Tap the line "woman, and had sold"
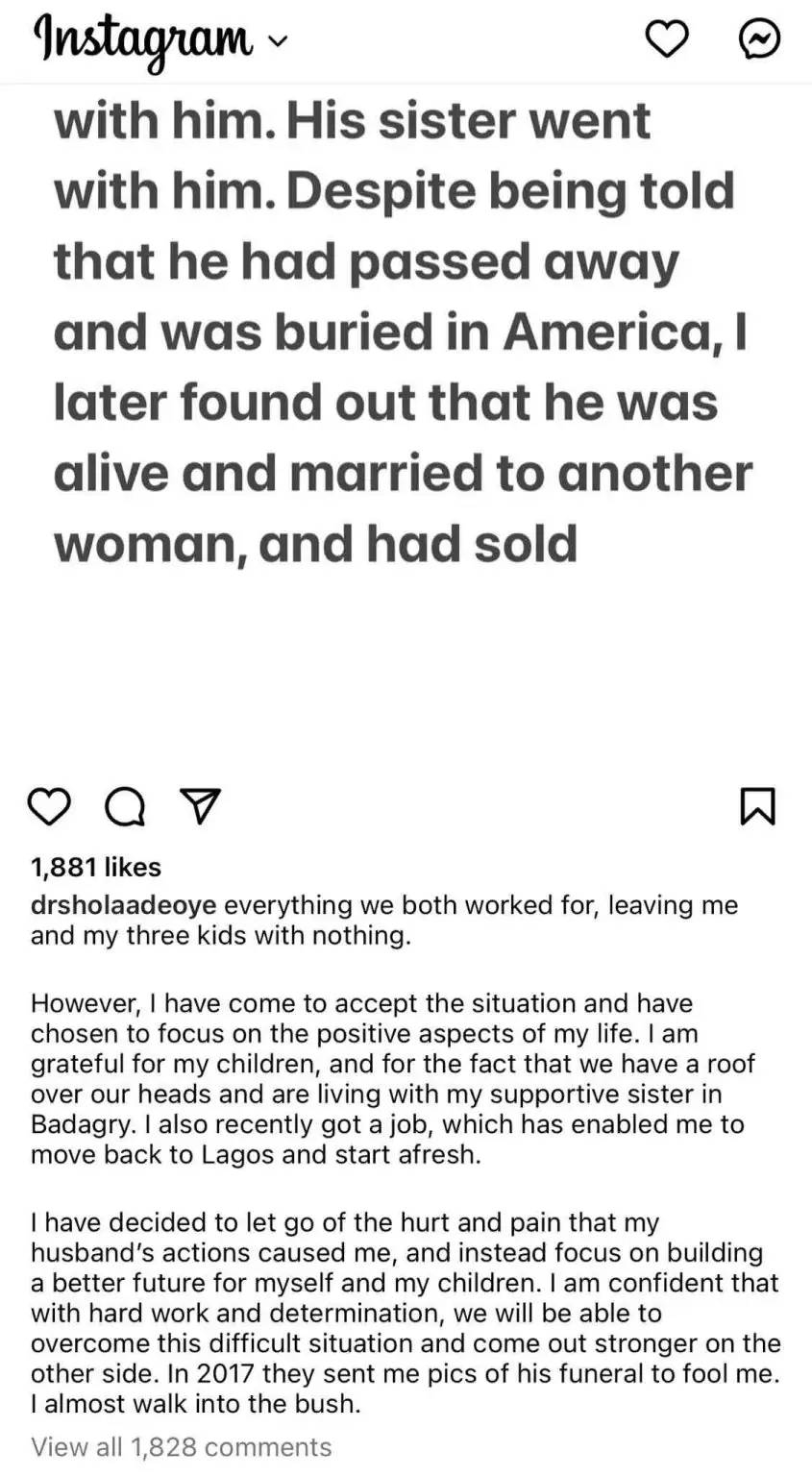This screenshot has width=812, height=1476. pos(315,544)
